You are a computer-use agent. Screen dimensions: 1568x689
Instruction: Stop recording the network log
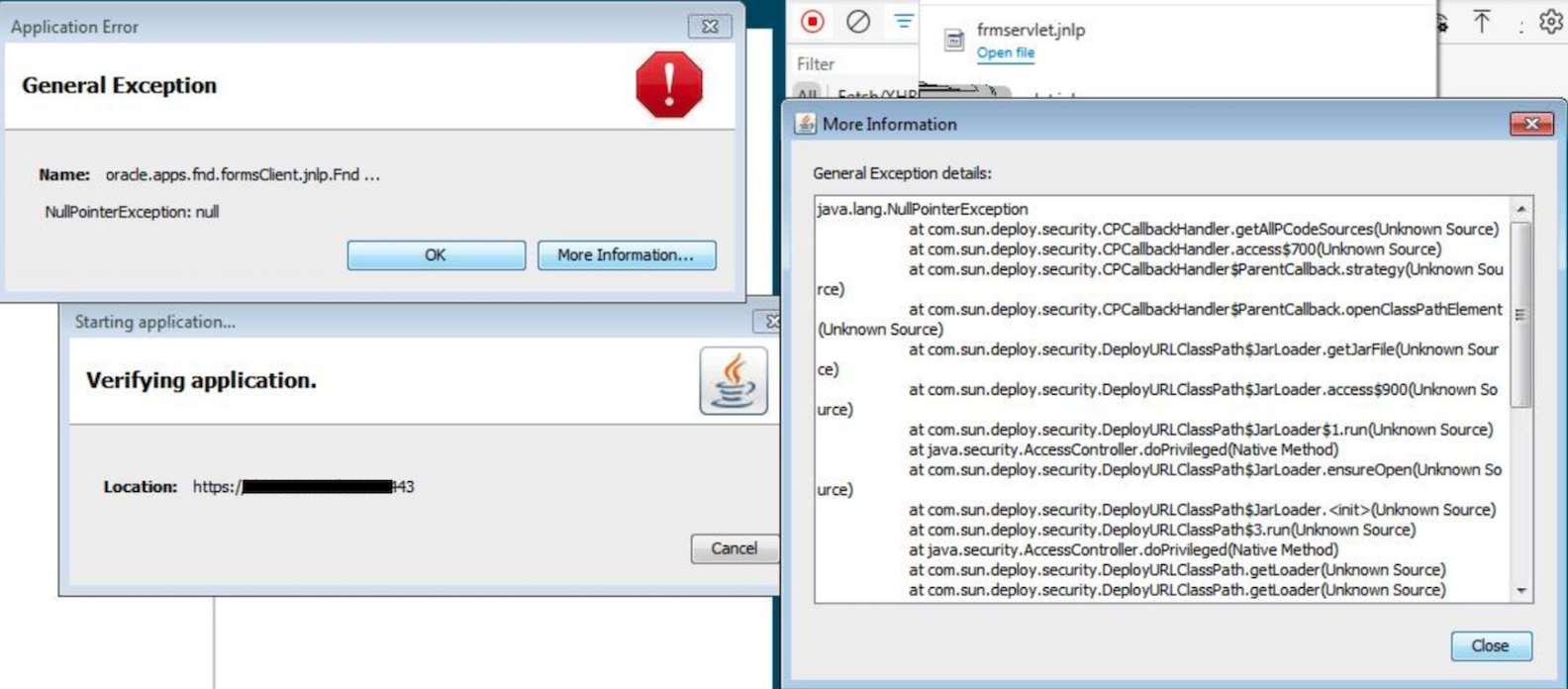812,22
